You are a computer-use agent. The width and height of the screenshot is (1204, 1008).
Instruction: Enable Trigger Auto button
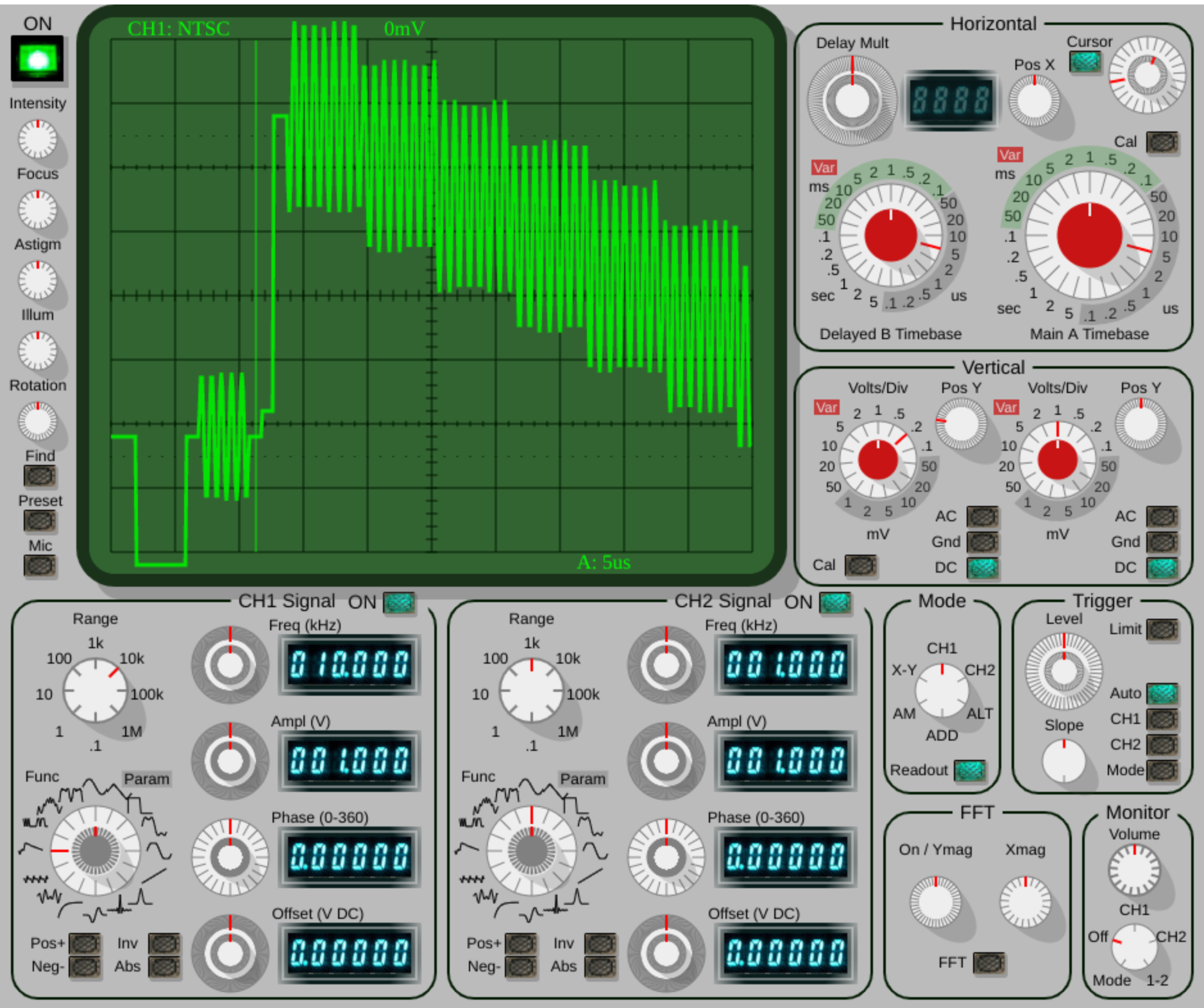tap(1162, 694)
